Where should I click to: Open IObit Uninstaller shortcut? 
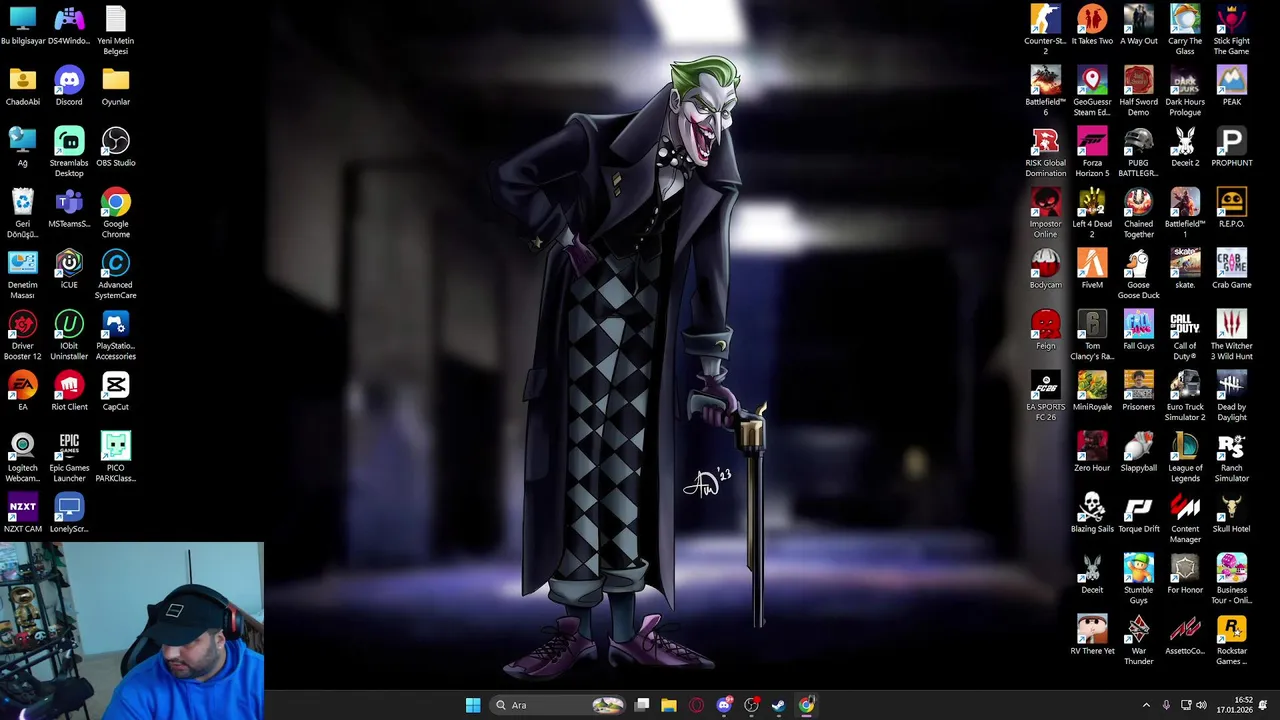click(69, 336)
